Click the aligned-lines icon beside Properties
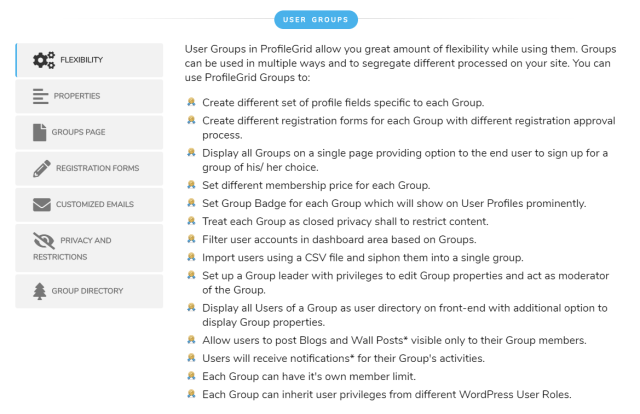Viewport: 640px width, 414px height. (x=40, y=96)
